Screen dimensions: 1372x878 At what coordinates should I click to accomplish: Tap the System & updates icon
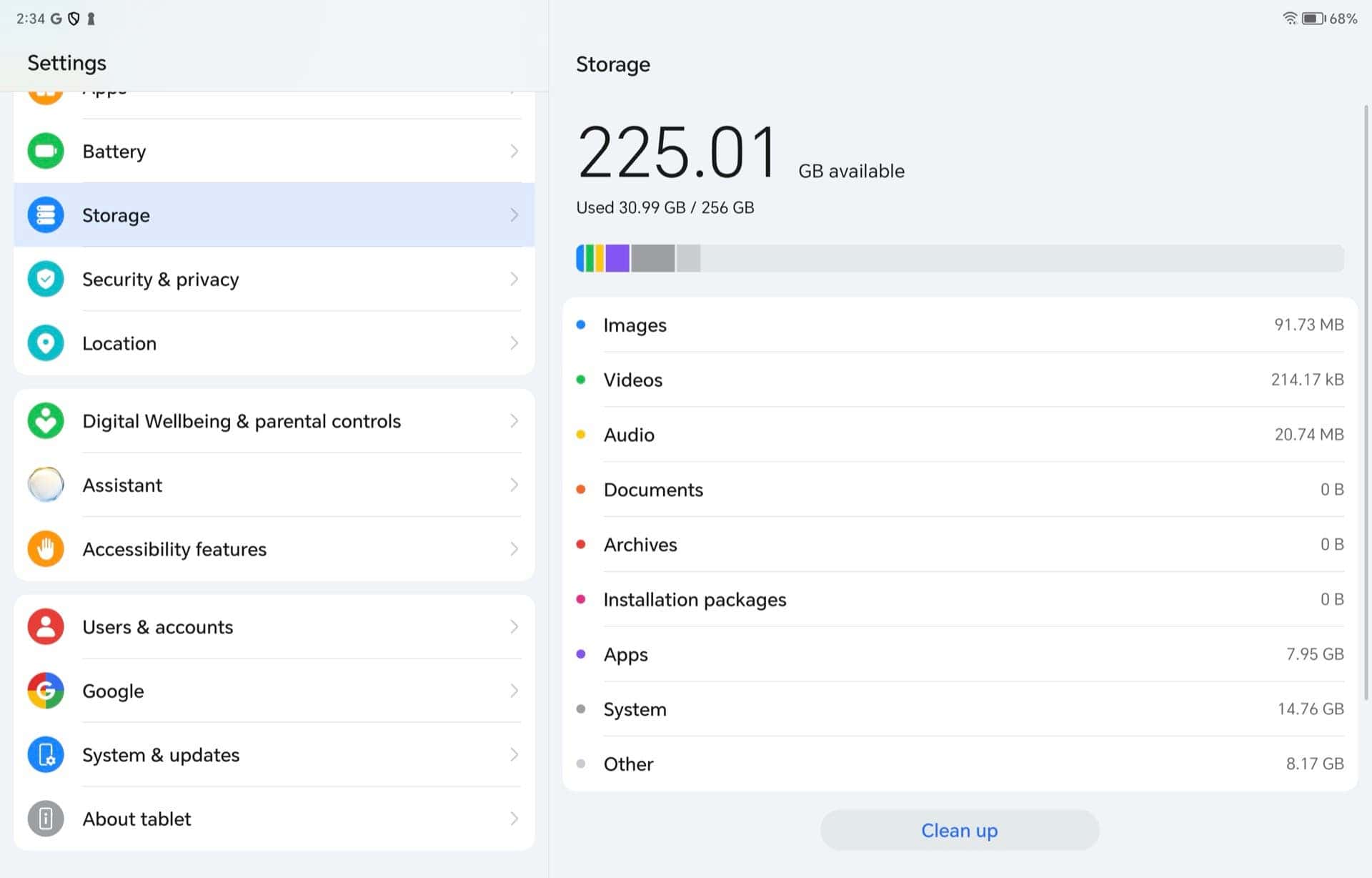coord(46,755)
